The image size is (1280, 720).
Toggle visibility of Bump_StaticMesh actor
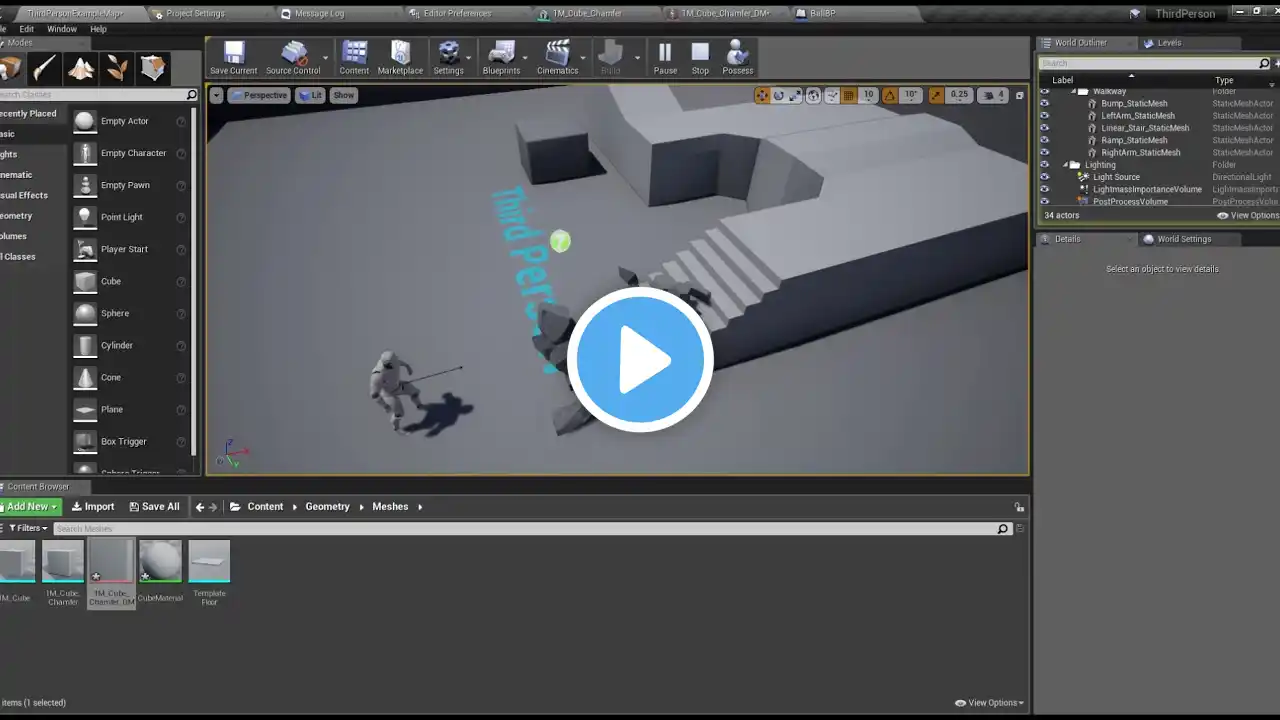pos(1045,103)
